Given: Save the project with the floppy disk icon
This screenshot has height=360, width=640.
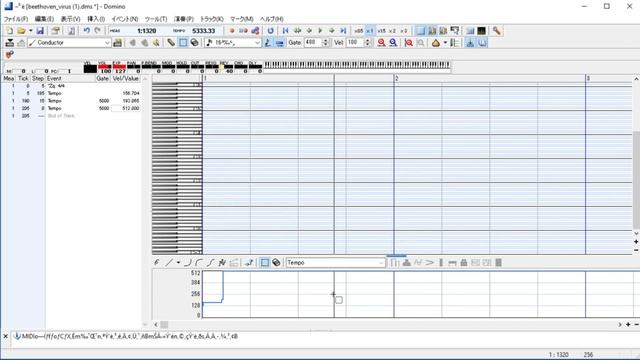Looking at the screenshot, I should (x=40, y=31).
